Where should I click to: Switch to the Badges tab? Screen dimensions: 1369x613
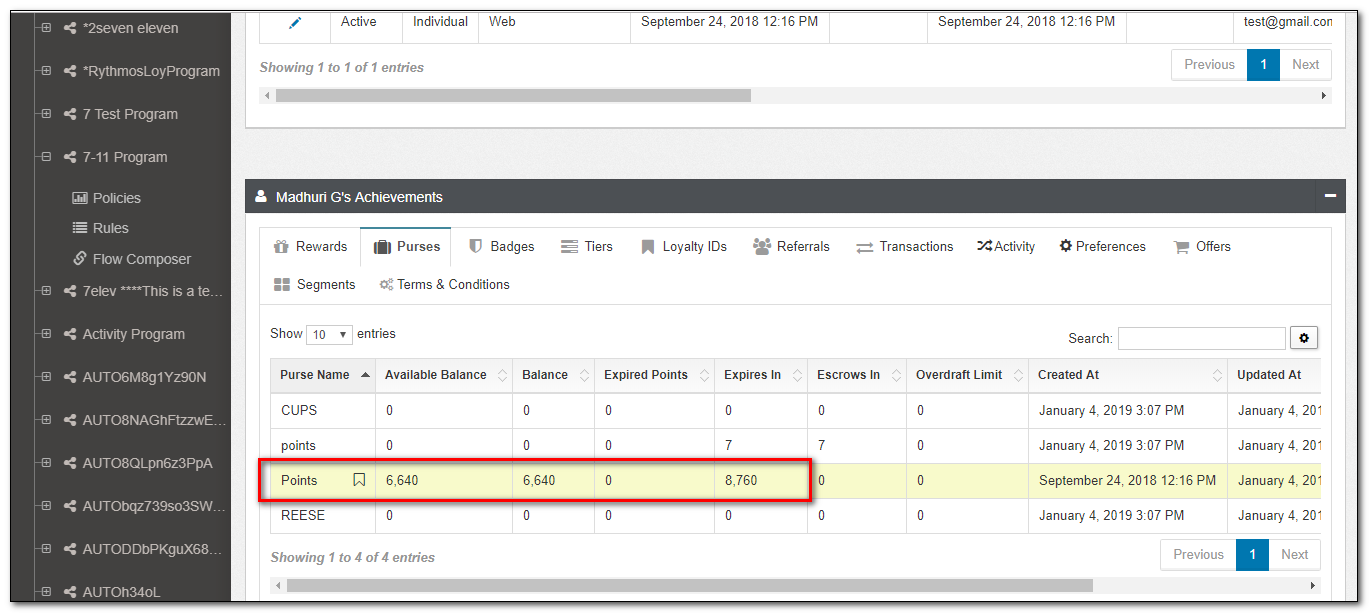tap(501, 247)
